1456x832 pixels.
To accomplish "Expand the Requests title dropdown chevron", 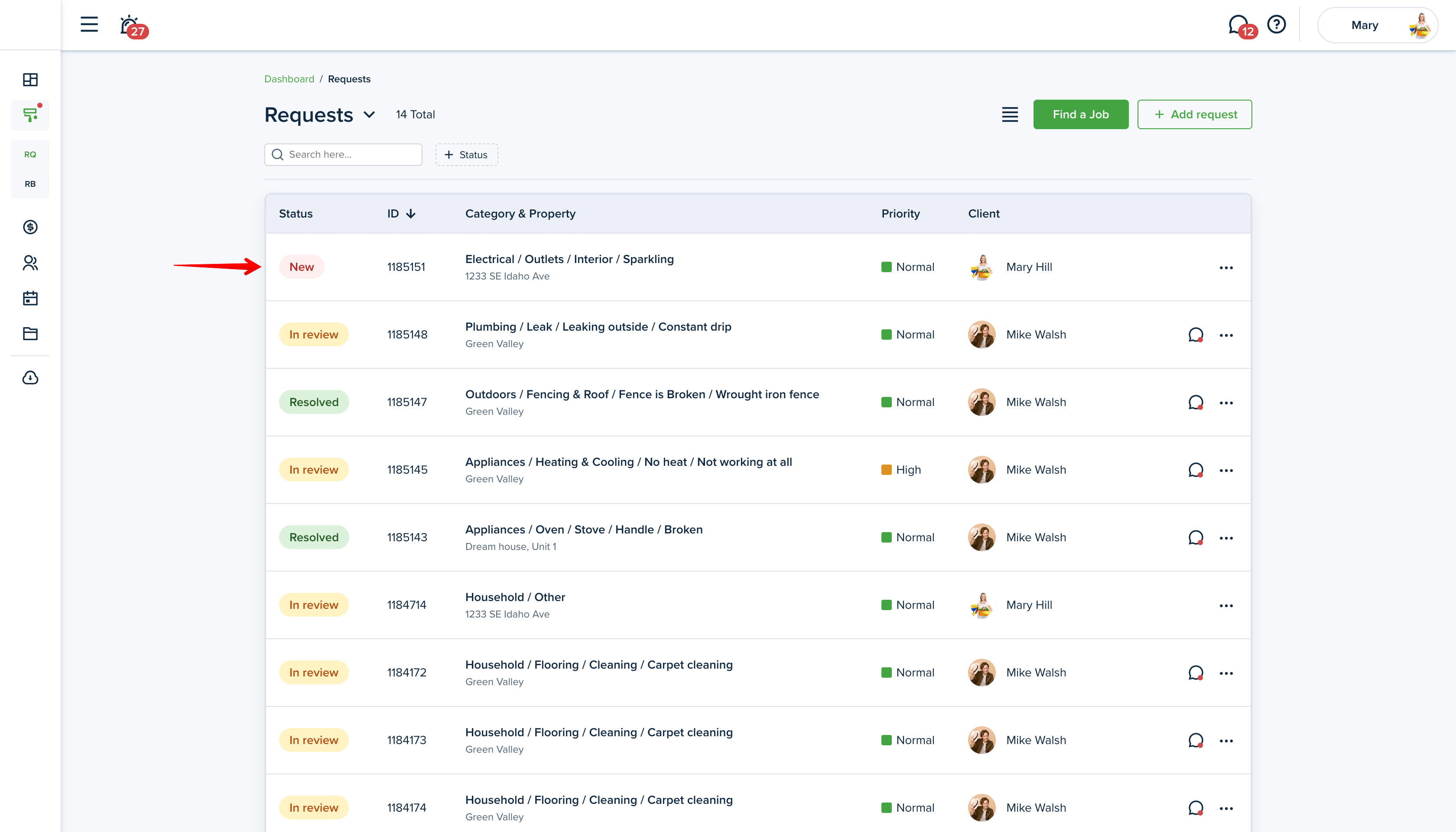I will [x=370, y=115].
